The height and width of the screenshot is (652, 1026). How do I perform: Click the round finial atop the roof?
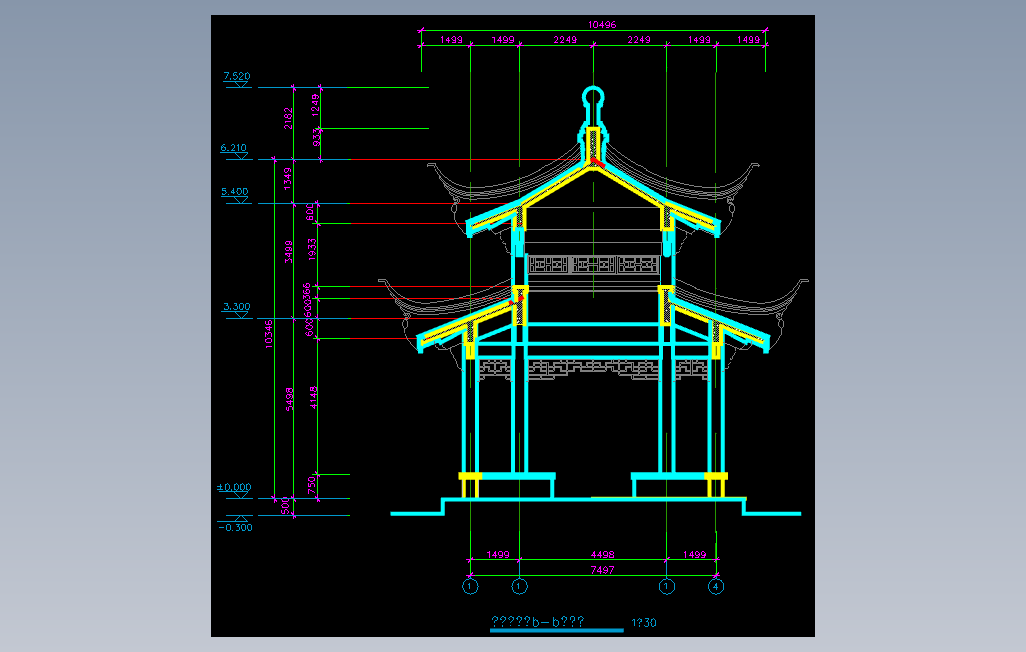coord(593,98)
